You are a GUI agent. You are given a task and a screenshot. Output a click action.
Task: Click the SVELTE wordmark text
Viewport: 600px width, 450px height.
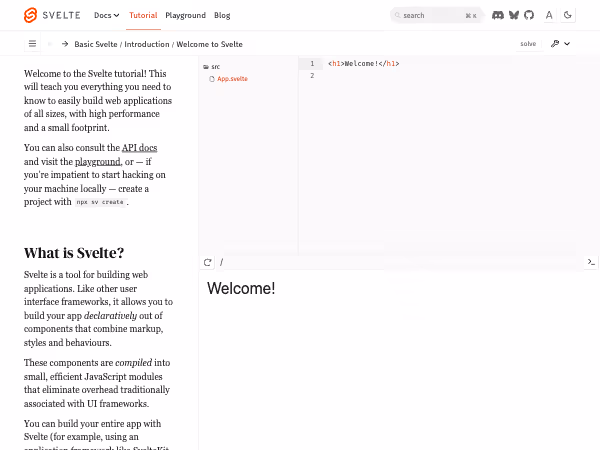click(x=62, y=15)
